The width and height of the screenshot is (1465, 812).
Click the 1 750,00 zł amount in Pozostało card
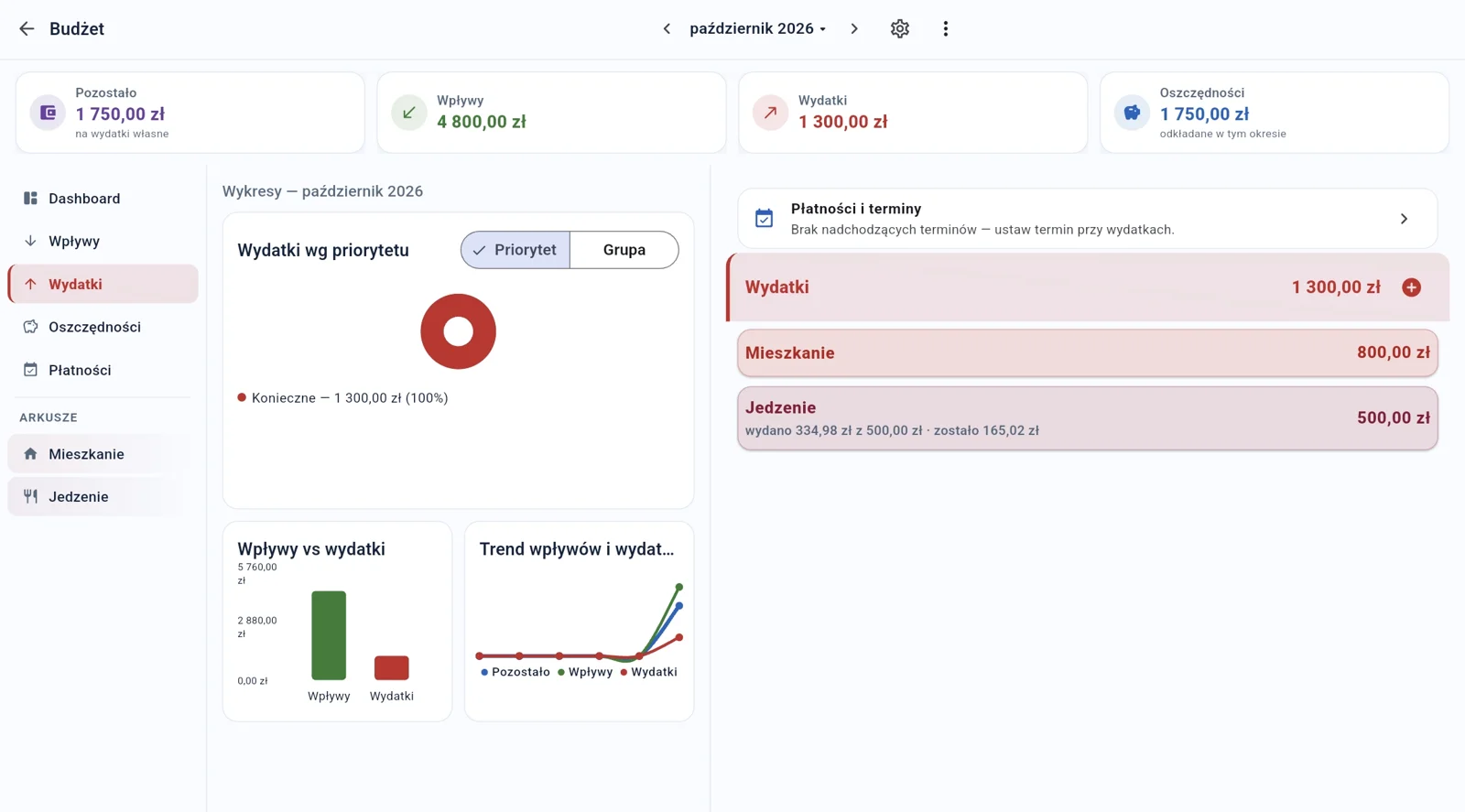pyautogui.click(x=120, y=114)
